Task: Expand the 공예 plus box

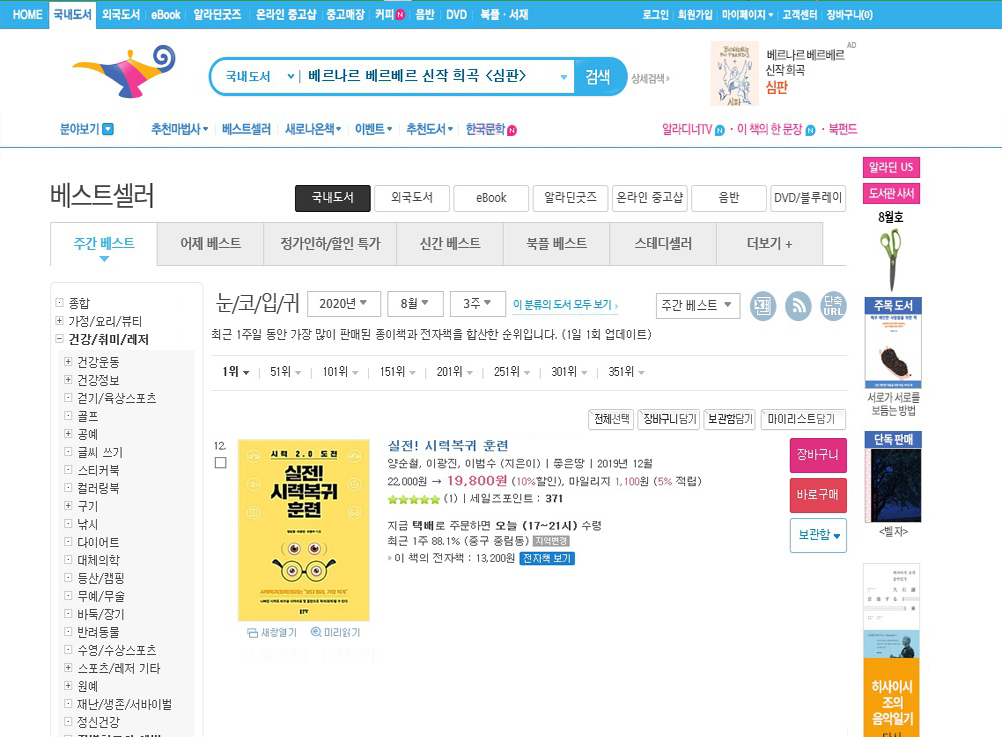Action: pyautogui.click(x=68, y=434)
